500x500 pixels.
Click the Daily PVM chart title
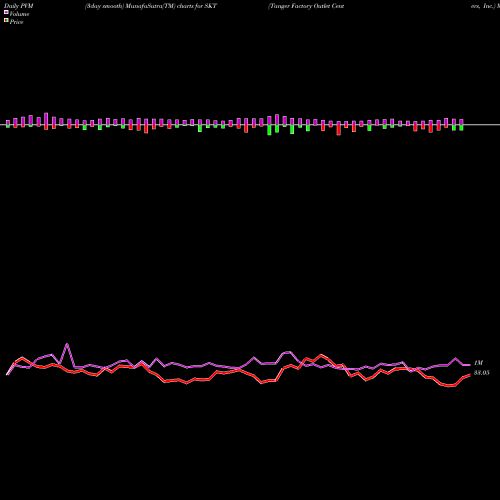click(x=18, y=6)
